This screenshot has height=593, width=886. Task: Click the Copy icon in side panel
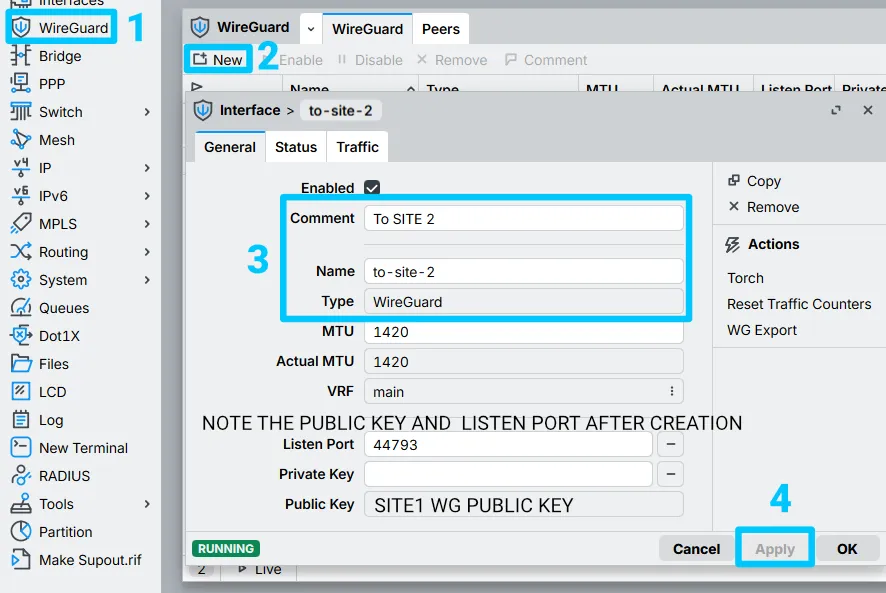point(733,180)
